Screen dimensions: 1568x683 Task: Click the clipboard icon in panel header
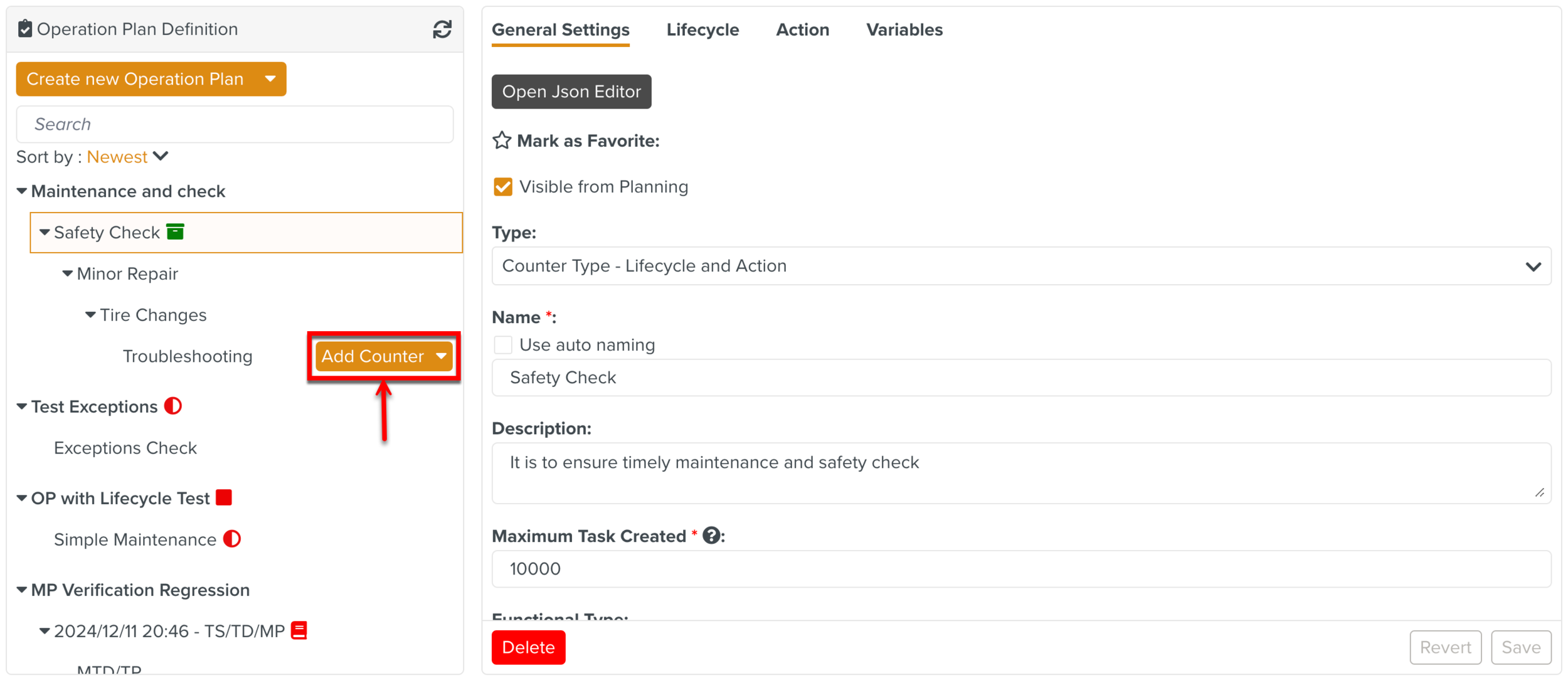point(25,29)
